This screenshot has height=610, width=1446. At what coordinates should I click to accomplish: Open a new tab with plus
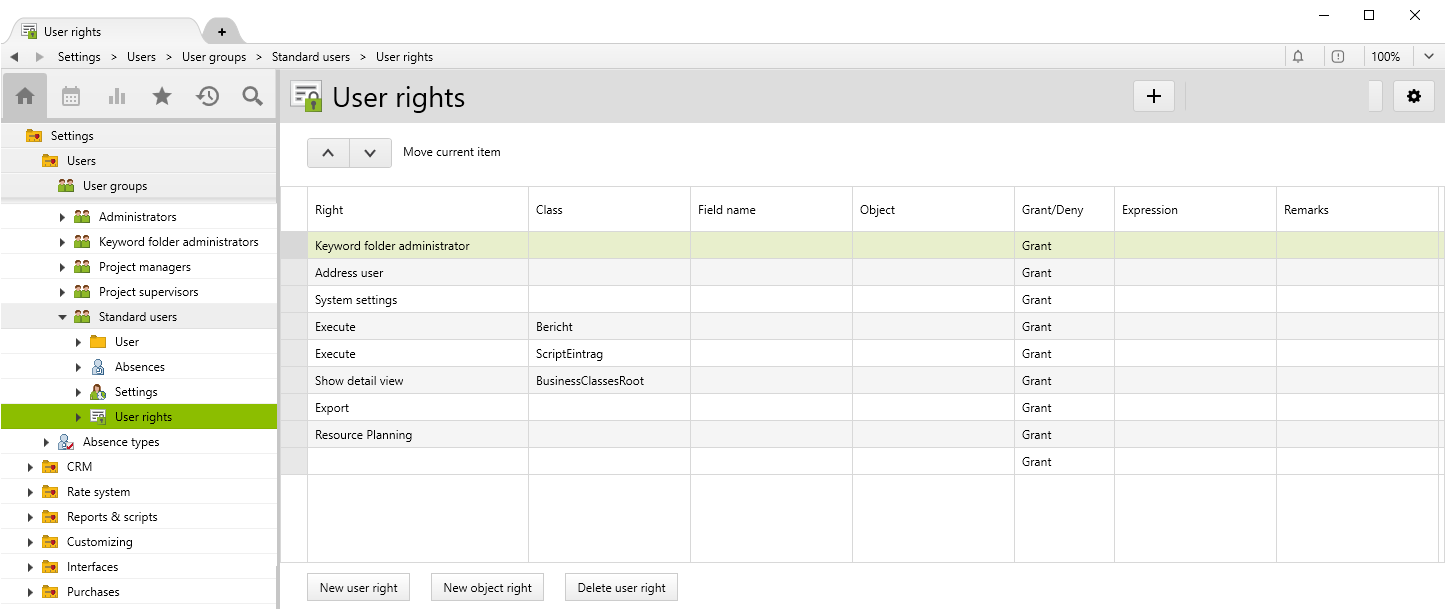click(x=221, y=32)
